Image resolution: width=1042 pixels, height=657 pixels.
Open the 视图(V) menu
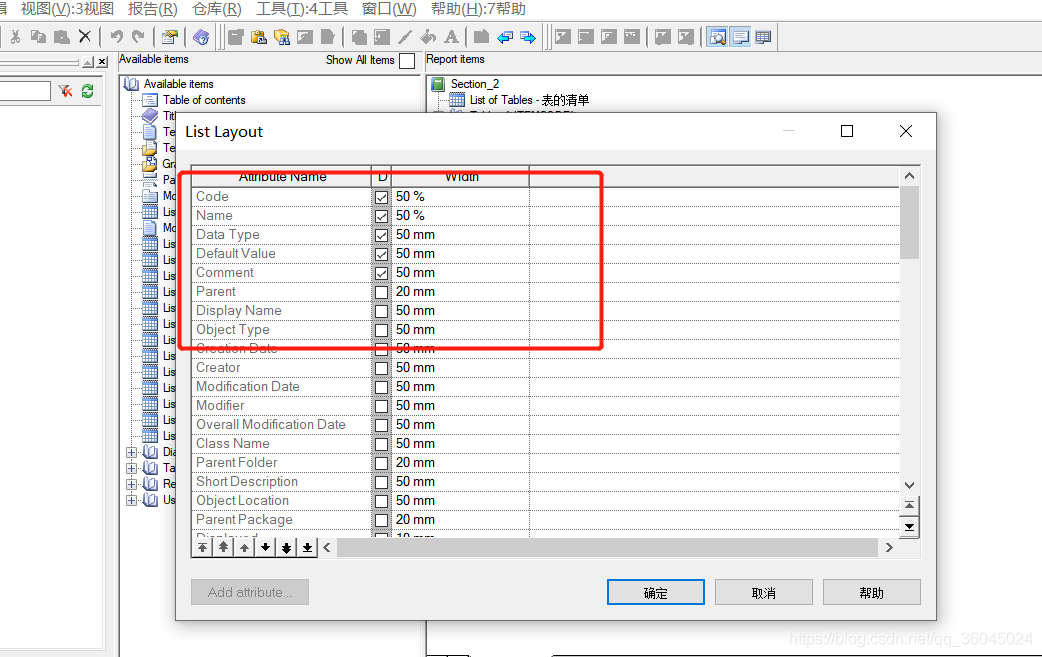[67, 9]
